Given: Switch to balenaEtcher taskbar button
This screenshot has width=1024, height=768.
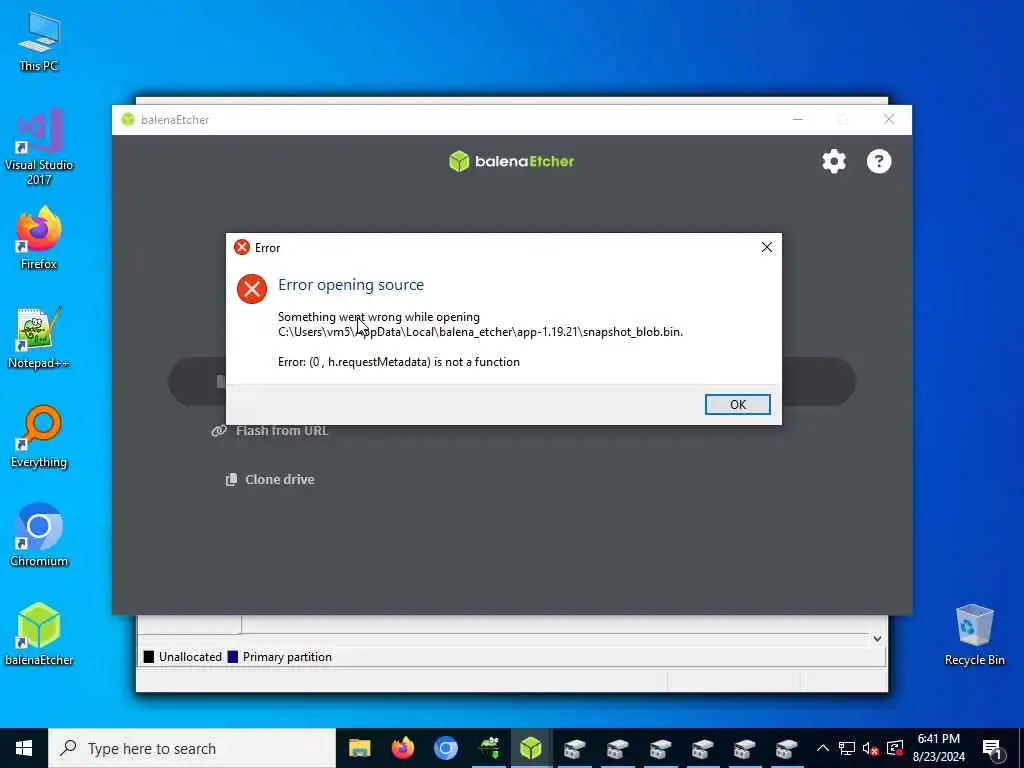Looking at the screenshot, I should (531, 748).
